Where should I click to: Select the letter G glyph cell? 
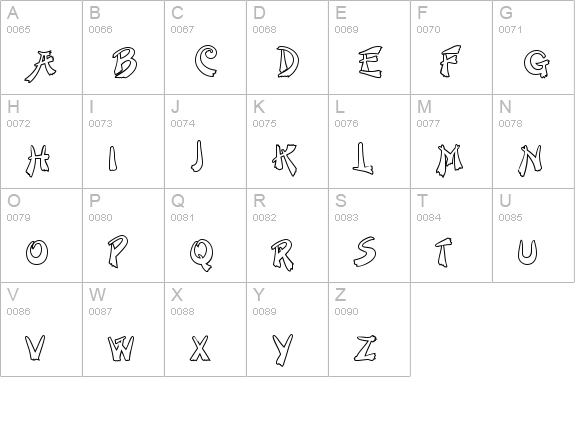pos(534,47)
